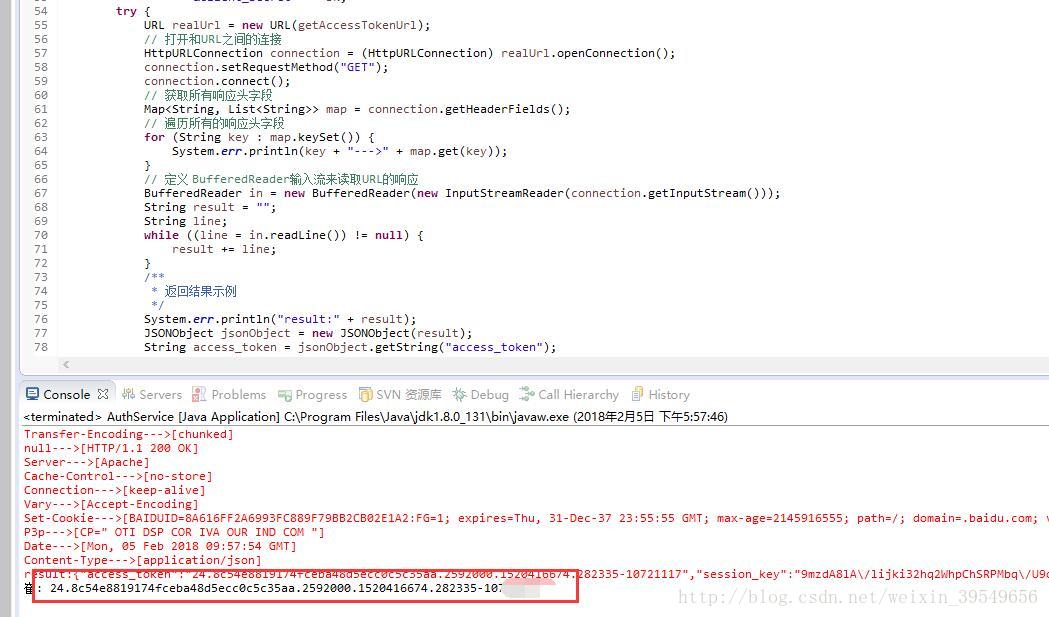Click 'System.err.println("result:" + result);' line
Screen dimensions: 1049x617
point(280,319)
